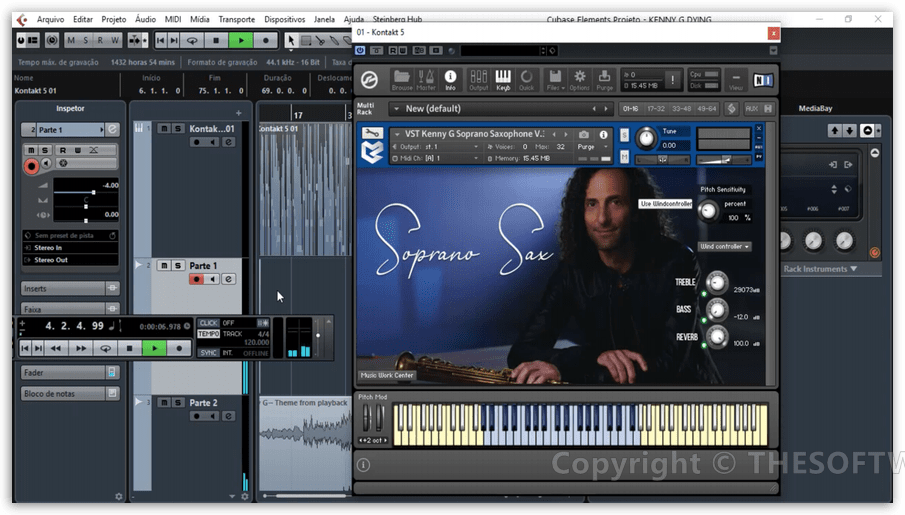Screen dimensions: 905x515
Task: Open Projeto menu
Action: pyautogui.click(x=114, y=19)
